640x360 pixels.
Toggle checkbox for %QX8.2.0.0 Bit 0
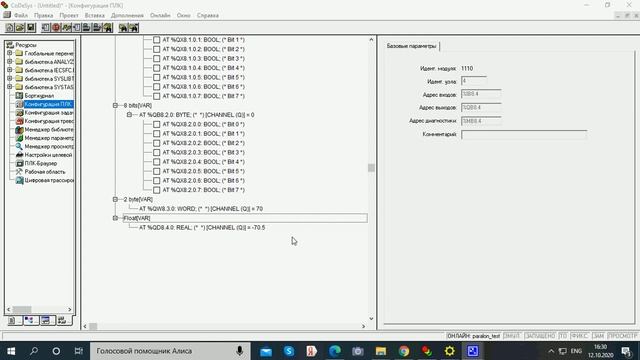pos(156,124)
